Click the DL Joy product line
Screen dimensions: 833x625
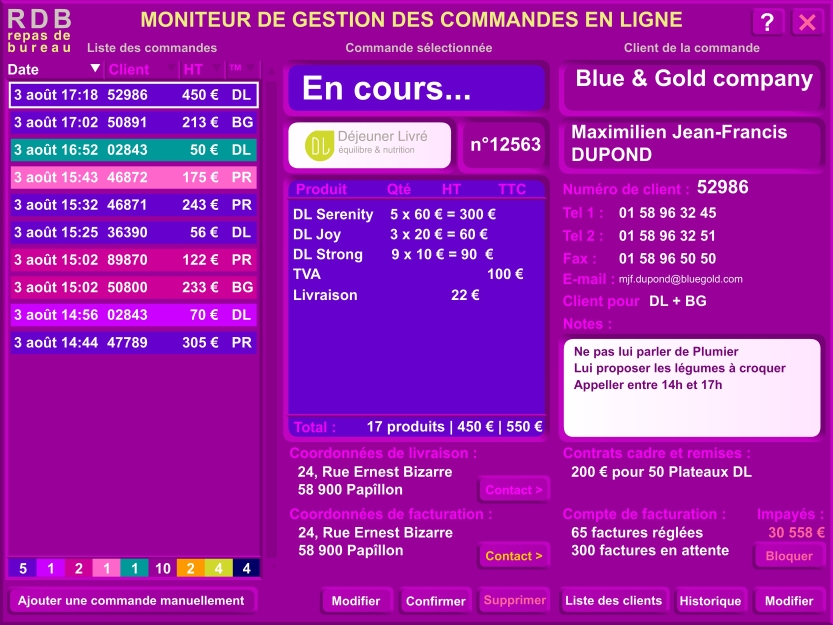[x=390, y=234]
